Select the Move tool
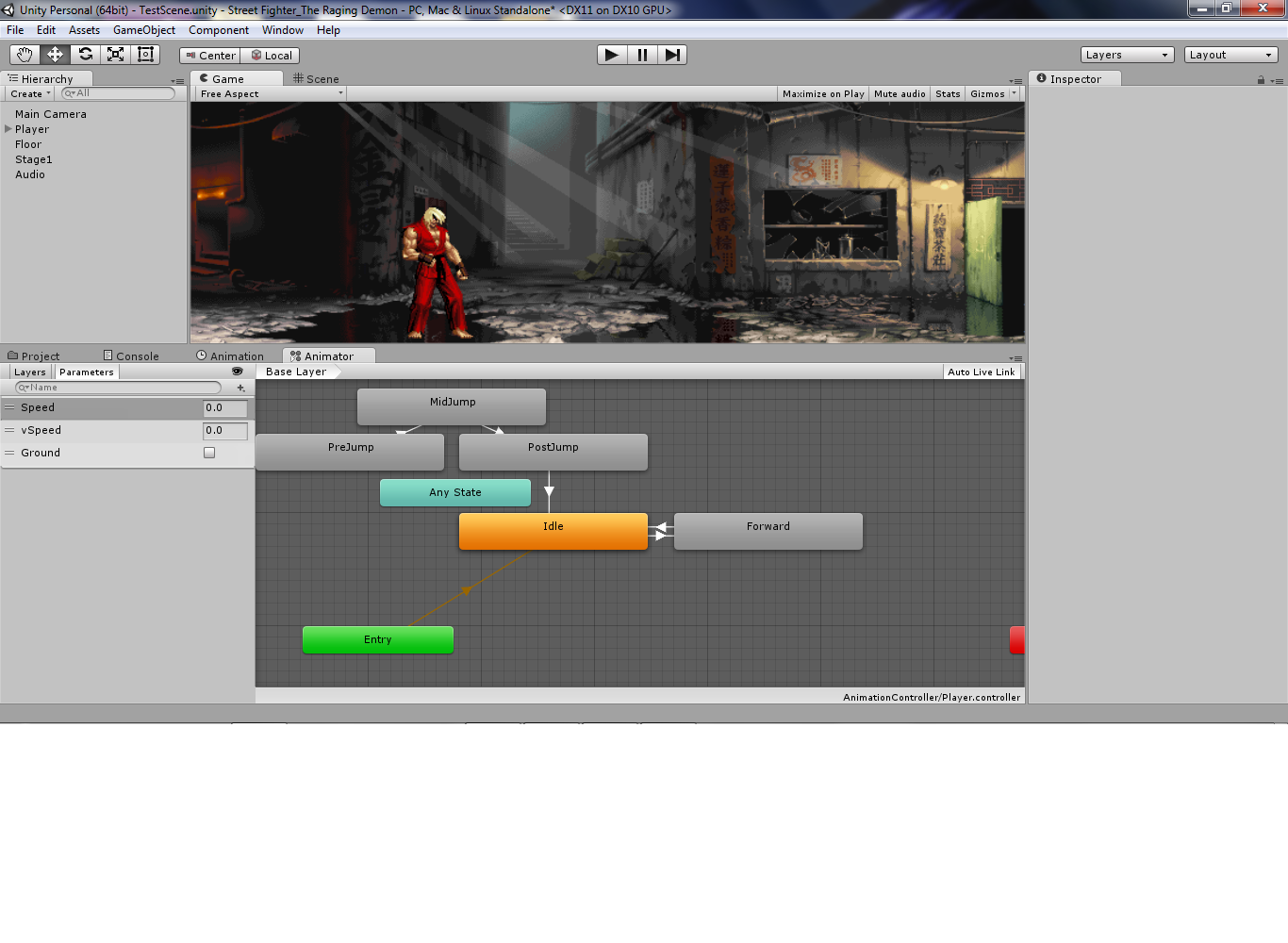Viewport: 1288px width, 943px height. click(x=55, y=55)
